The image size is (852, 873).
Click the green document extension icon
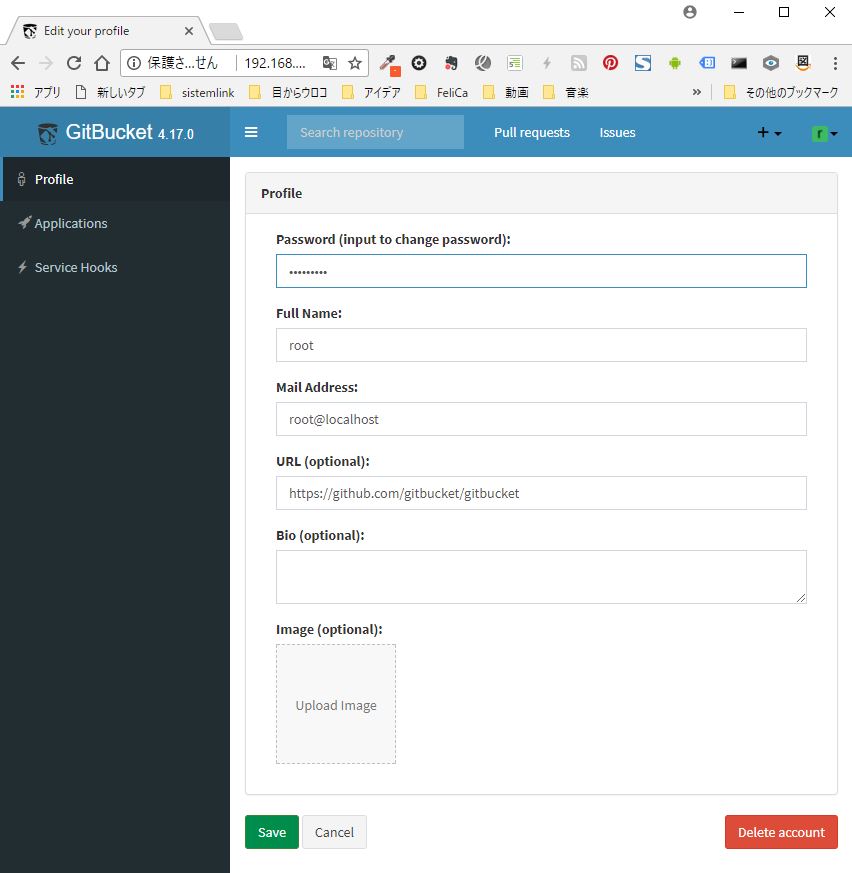515,63
